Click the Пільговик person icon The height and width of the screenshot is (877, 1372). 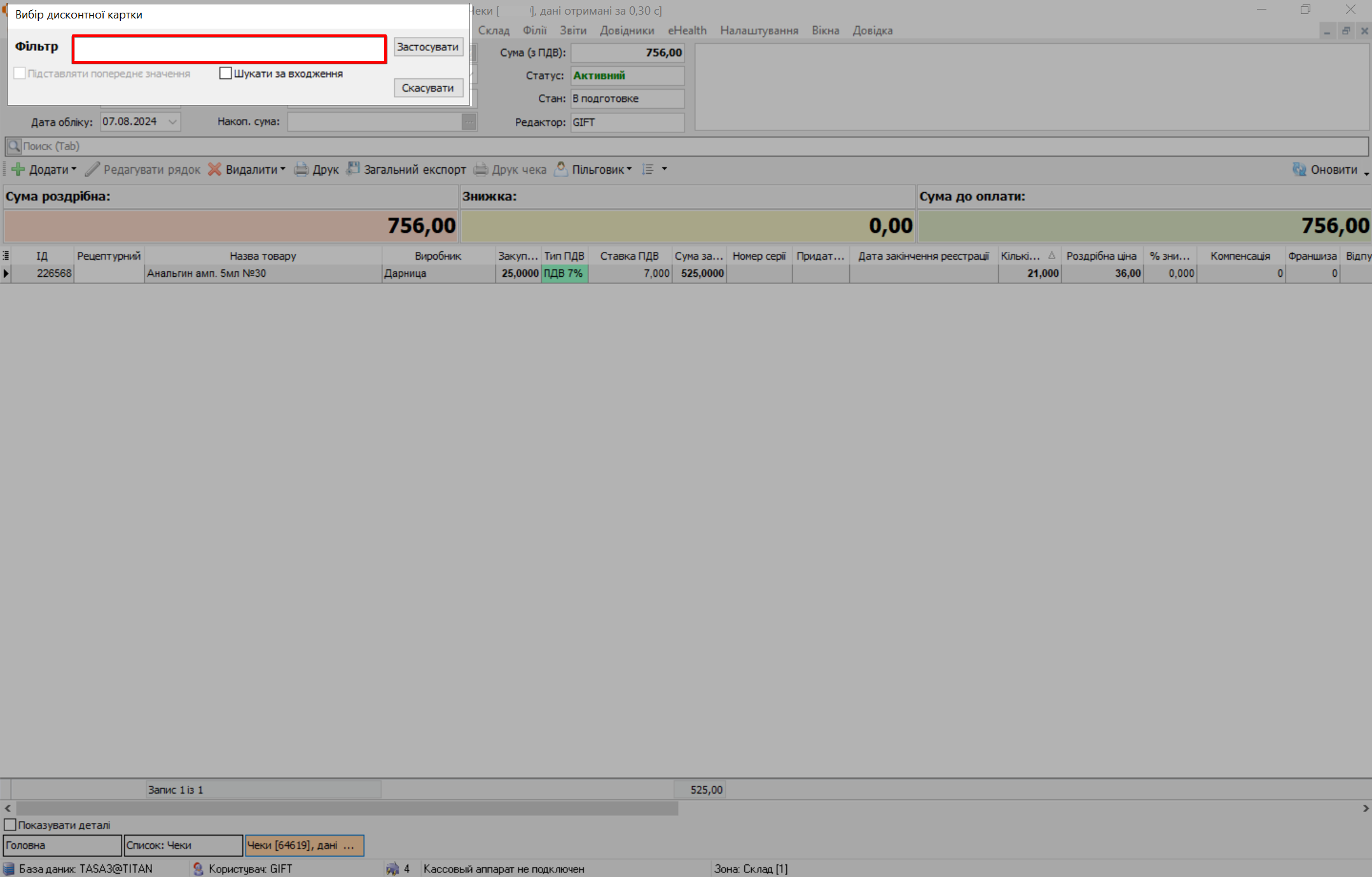pyautogui.click(x=561, y=169)
